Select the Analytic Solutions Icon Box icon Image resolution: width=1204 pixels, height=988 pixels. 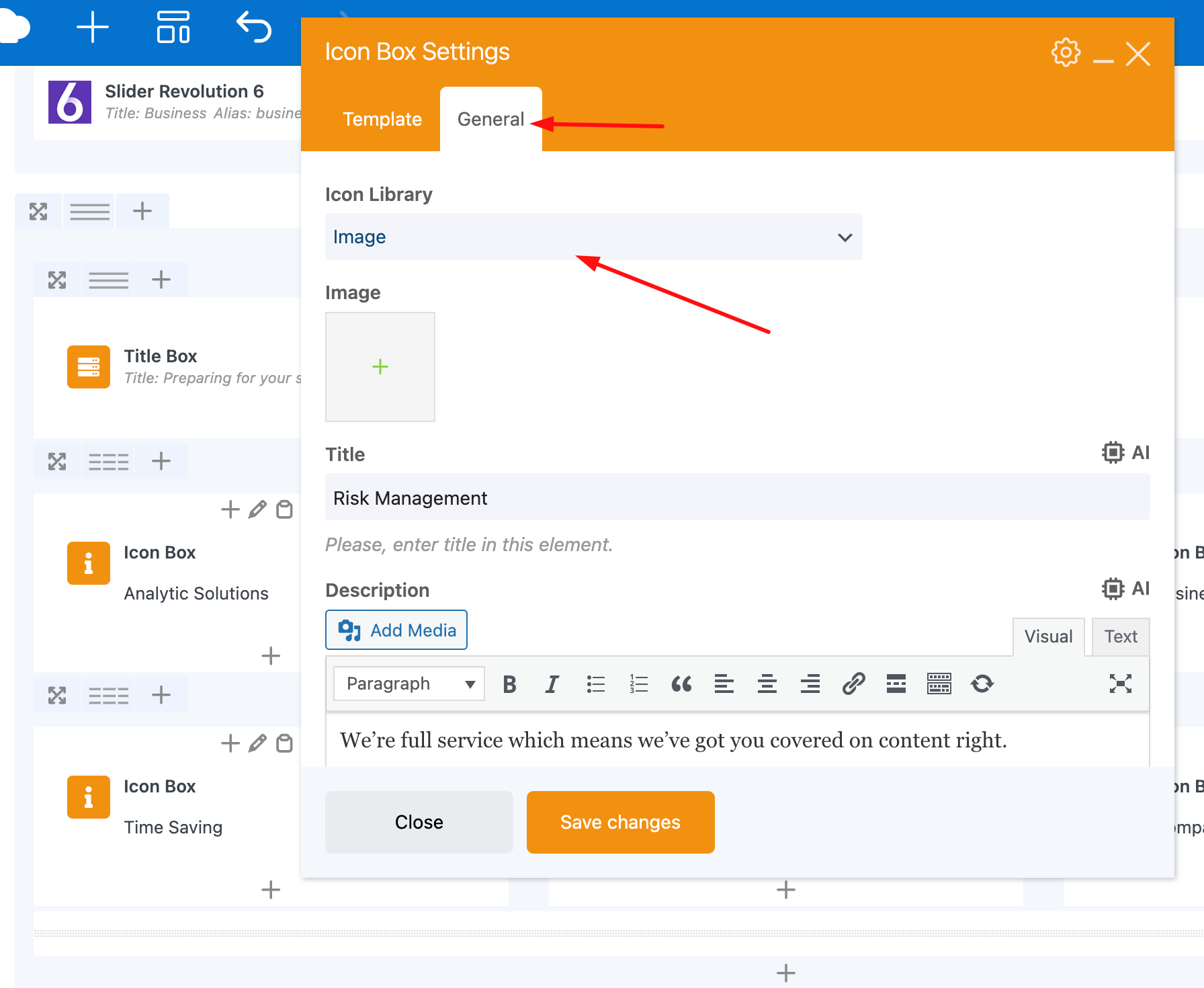89,563
